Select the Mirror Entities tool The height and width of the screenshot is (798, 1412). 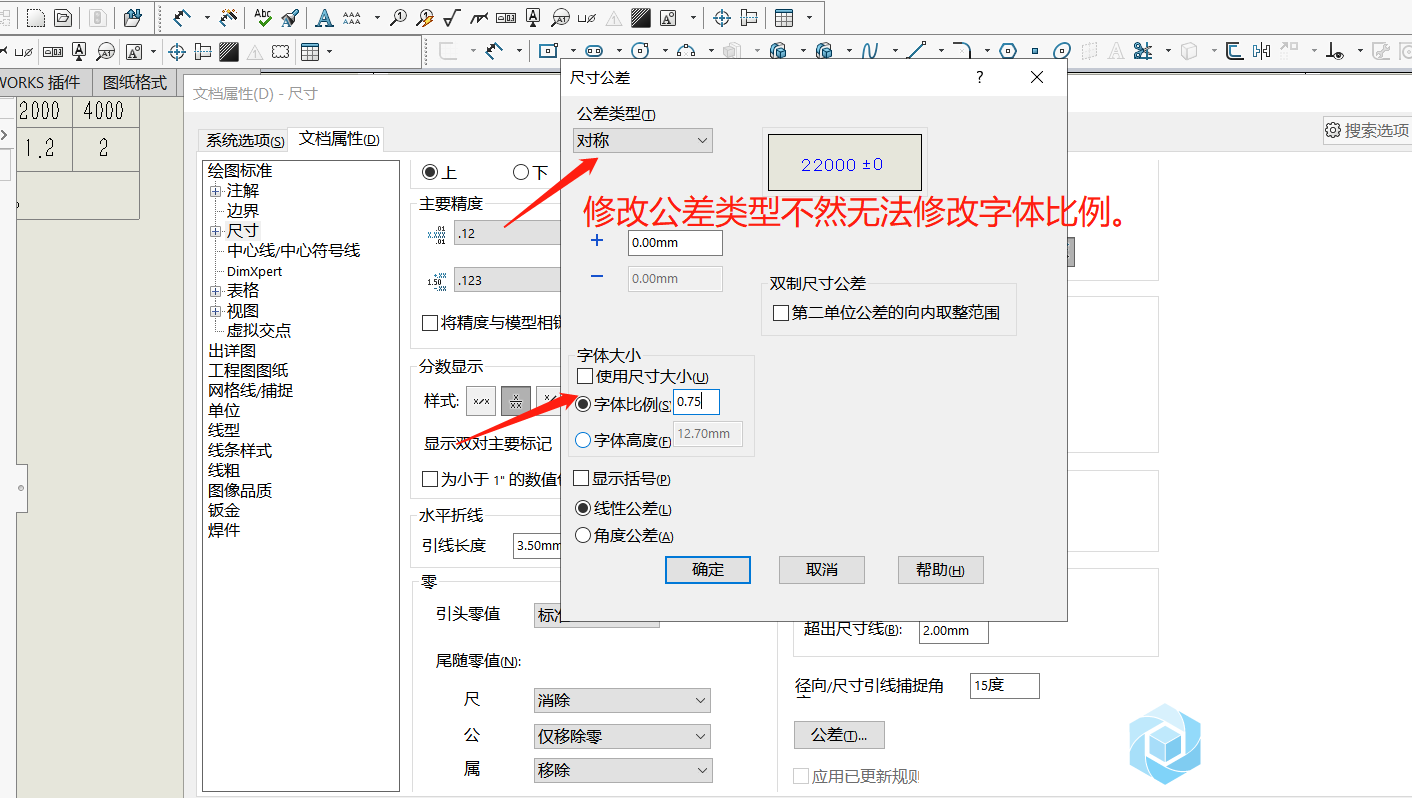(x=1261, y=51)
